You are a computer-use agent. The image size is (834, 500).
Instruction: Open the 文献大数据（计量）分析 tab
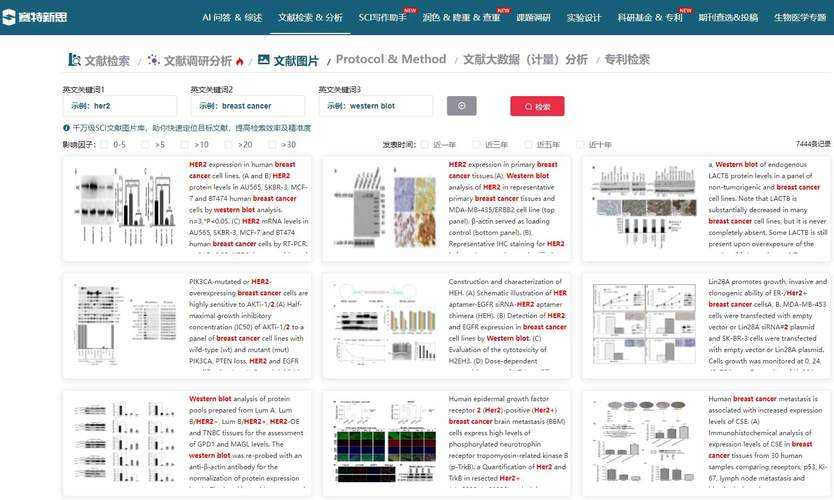tap(526, 60)
